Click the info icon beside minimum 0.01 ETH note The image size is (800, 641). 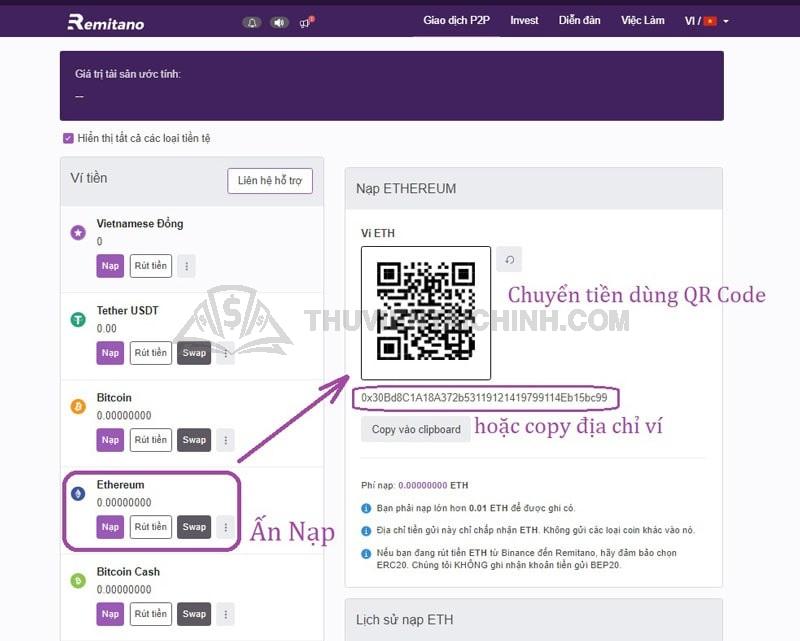(x=366, y=508)
